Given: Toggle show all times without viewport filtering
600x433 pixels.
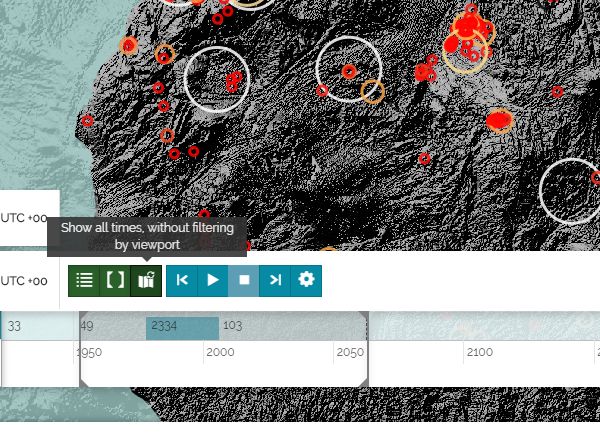Looking at the screenshot, I should tap(146, 280).
